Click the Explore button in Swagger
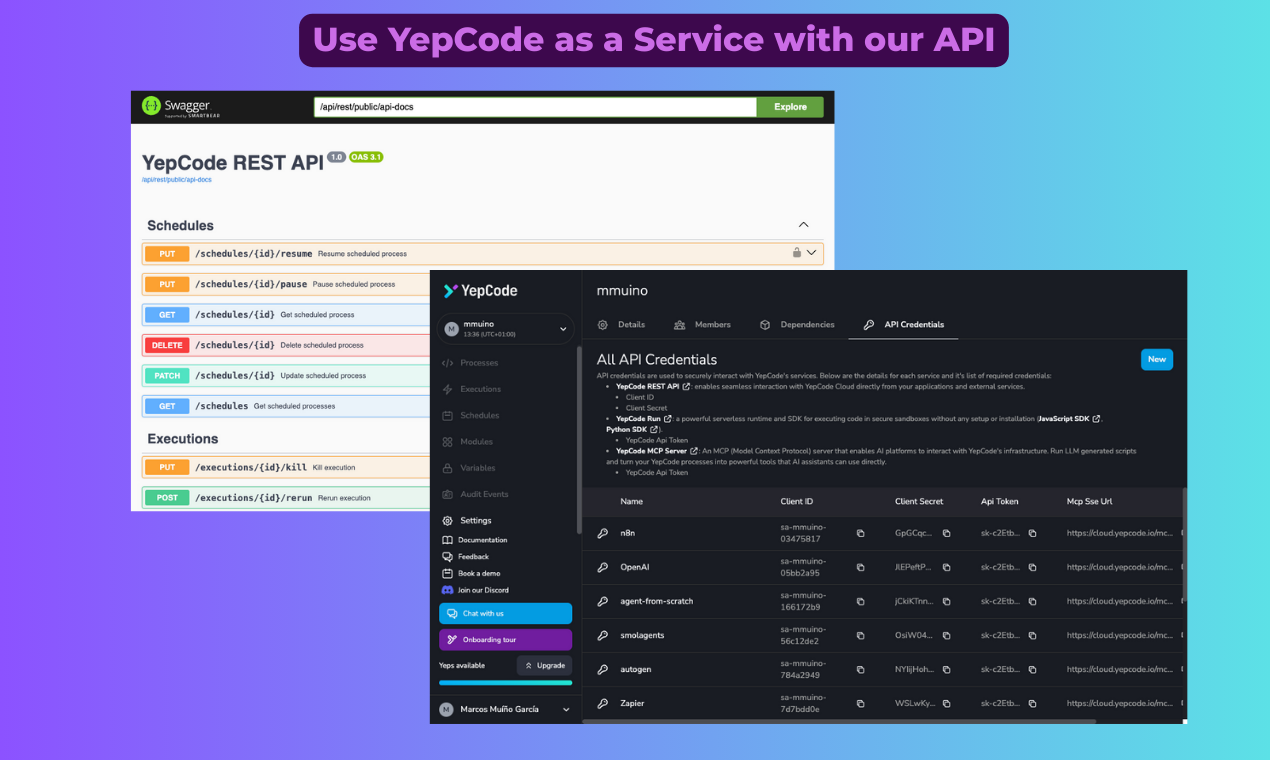The height and width of the screenshot is (760, 1270). pyautogui.click(x=790, y=106)
